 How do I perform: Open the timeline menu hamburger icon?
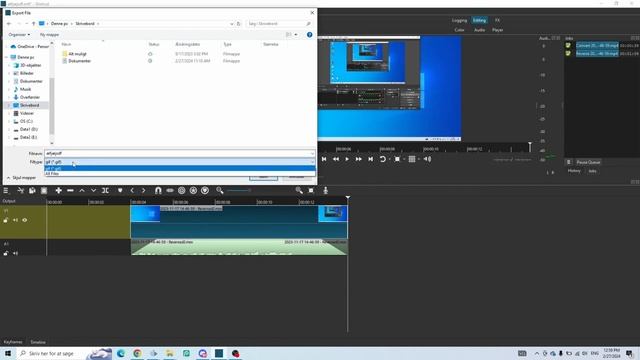pyautogui.click(x=6, y=190)
